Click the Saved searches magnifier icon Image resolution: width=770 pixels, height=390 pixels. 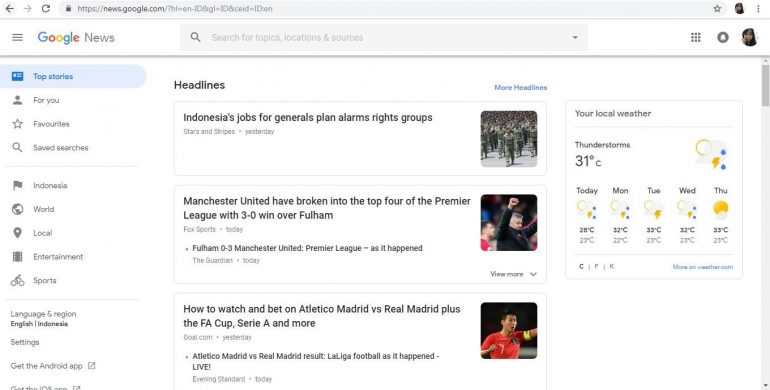click(18, 147)
